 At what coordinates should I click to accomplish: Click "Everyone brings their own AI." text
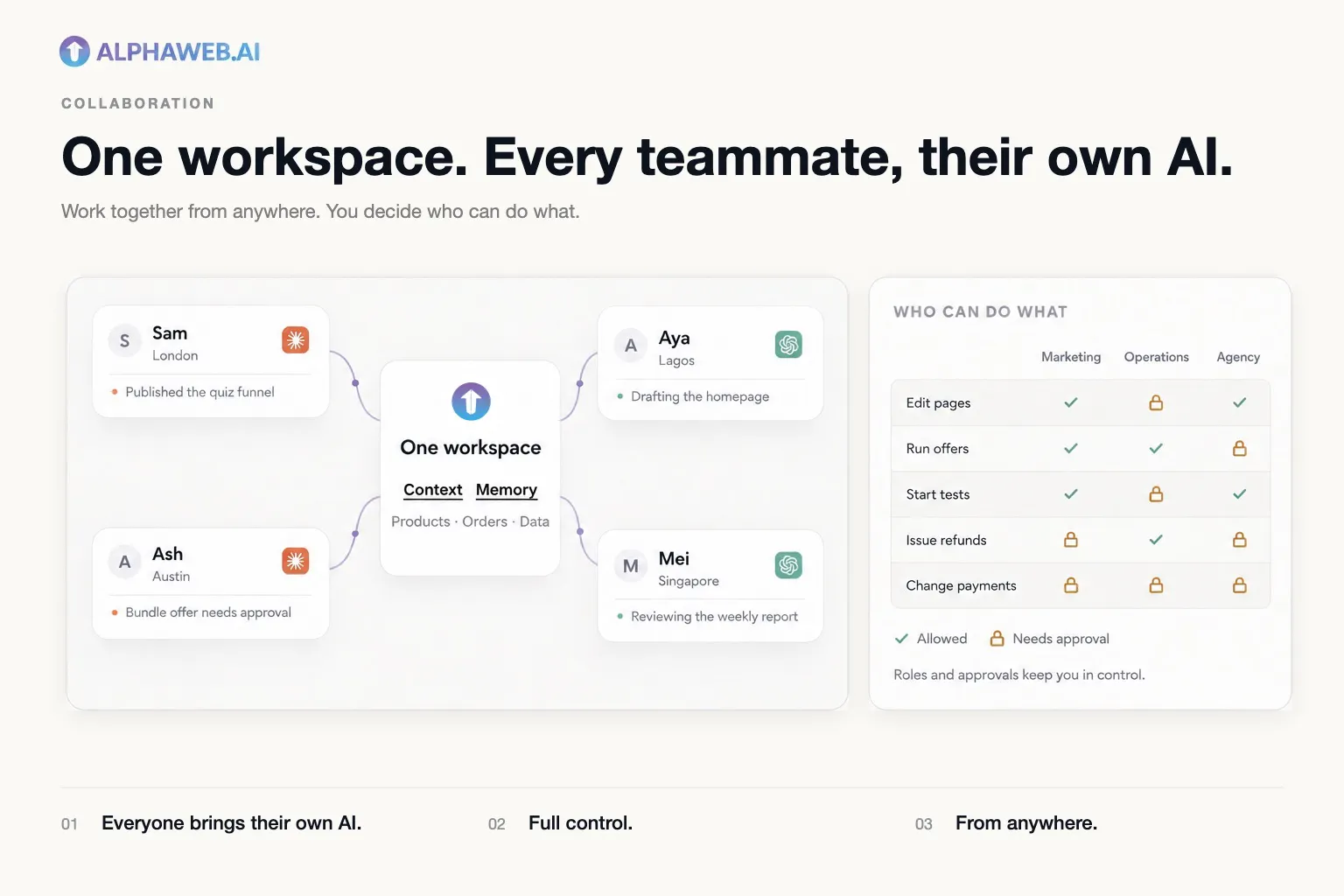click(231, 823)
